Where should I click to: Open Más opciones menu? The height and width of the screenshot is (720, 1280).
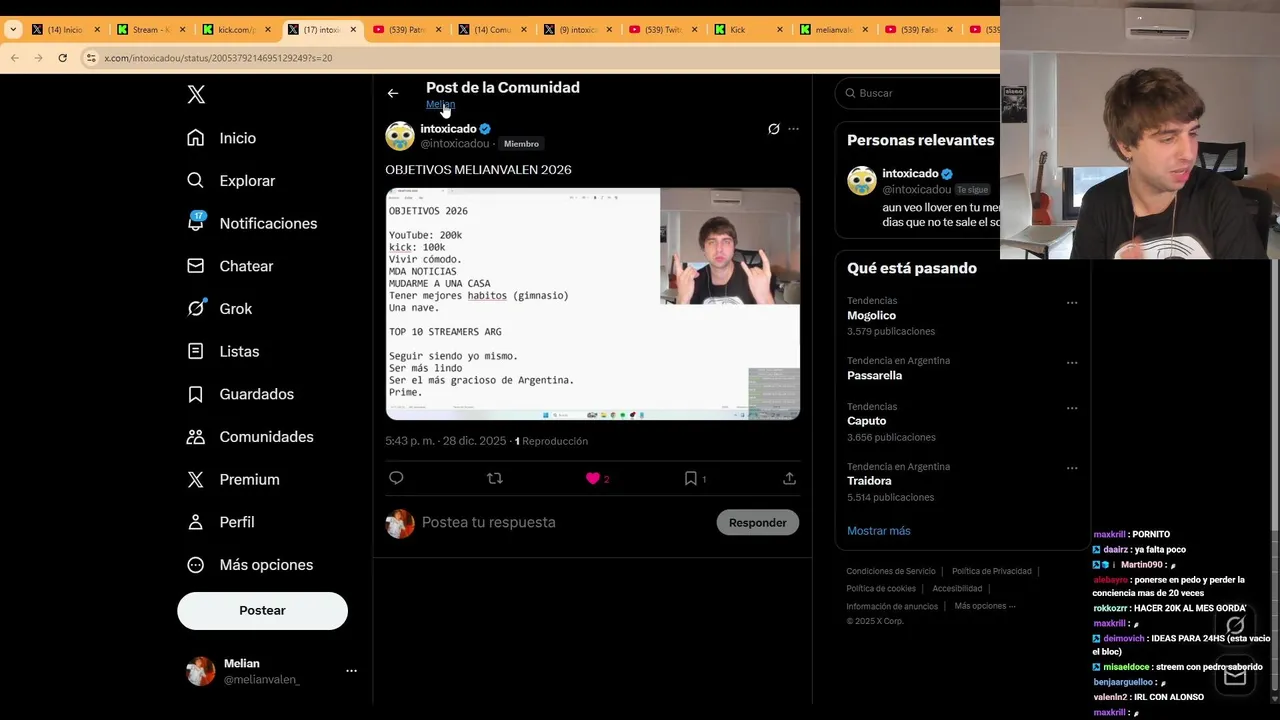[x=250, y=565]
